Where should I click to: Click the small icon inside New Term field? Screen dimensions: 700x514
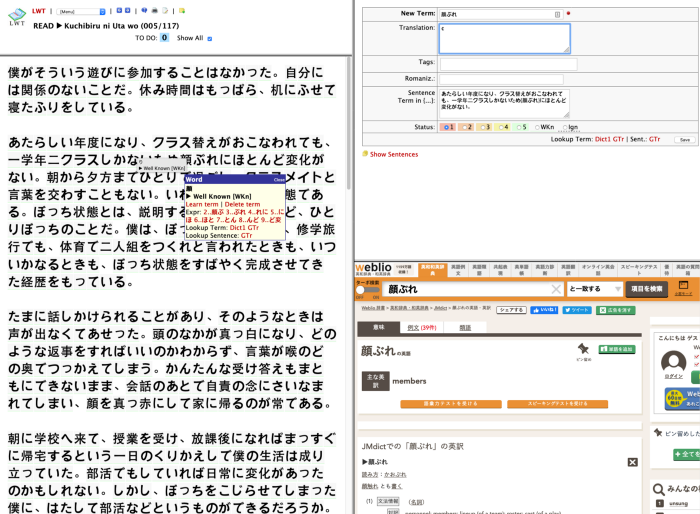557,14
